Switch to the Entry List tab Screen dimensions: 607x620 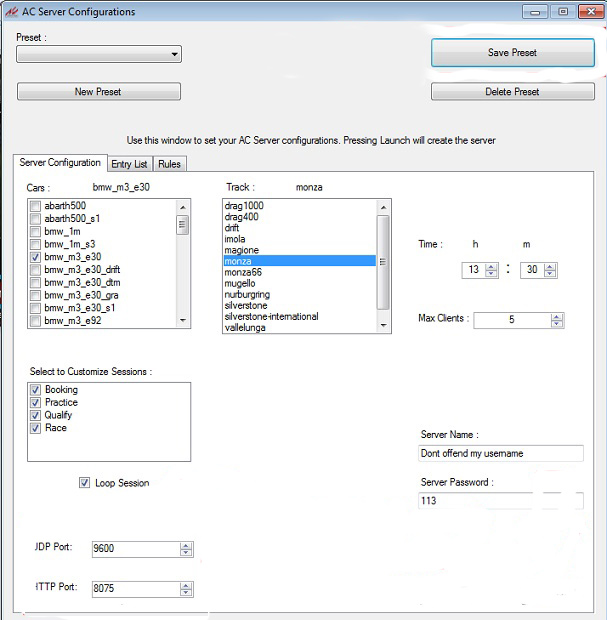click(129, 164)
